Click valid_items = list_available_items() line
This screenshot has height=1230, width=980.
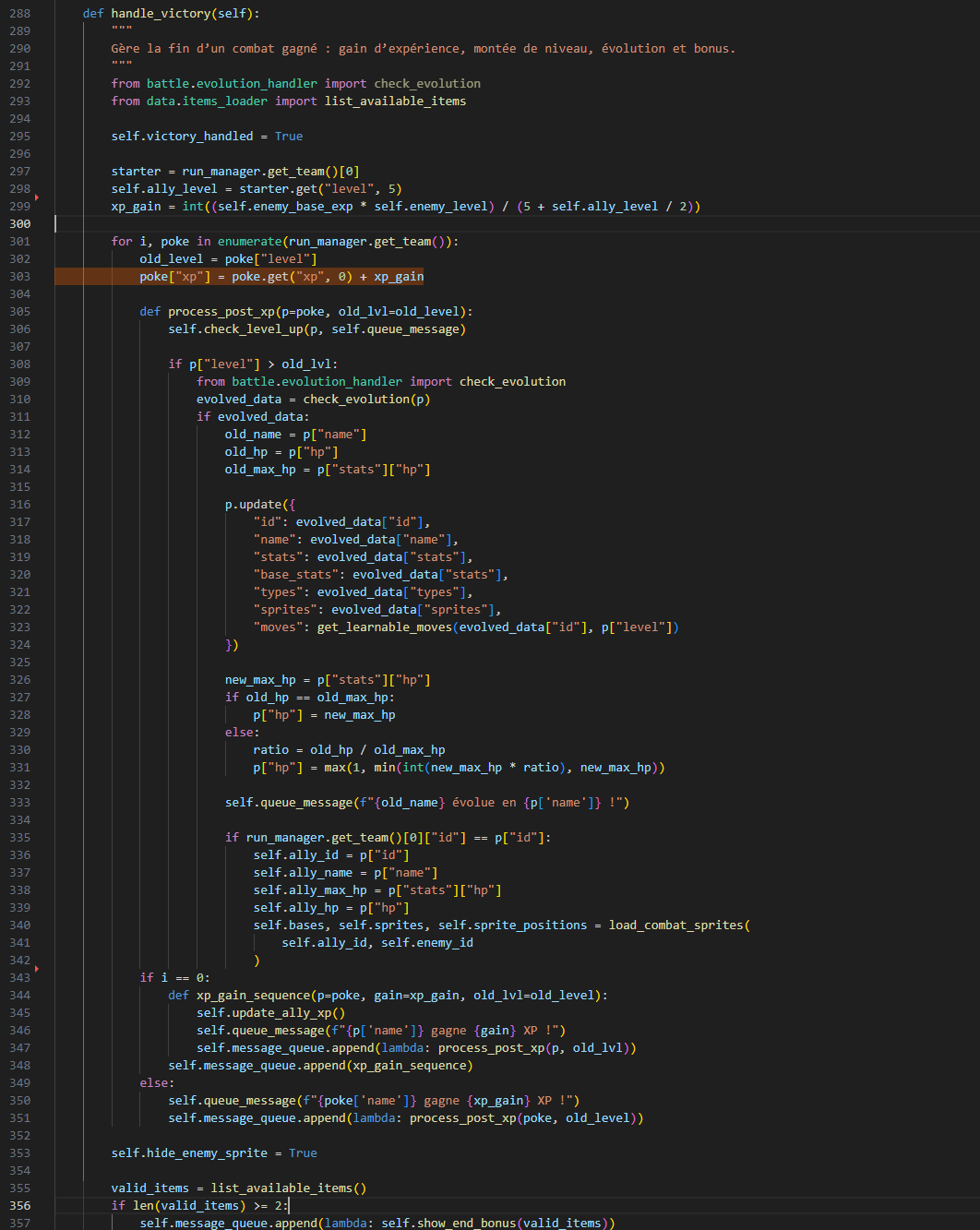pos(239,1188)
